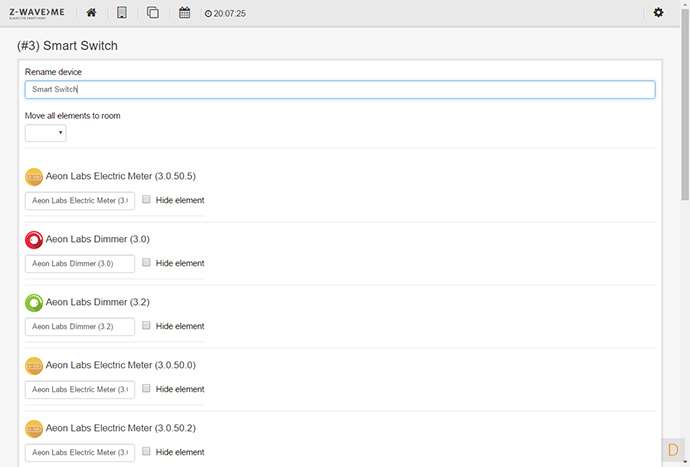The width and height of the screenshot is (690, 467).
Task: Open the settings gear menu
Action: 658,13
